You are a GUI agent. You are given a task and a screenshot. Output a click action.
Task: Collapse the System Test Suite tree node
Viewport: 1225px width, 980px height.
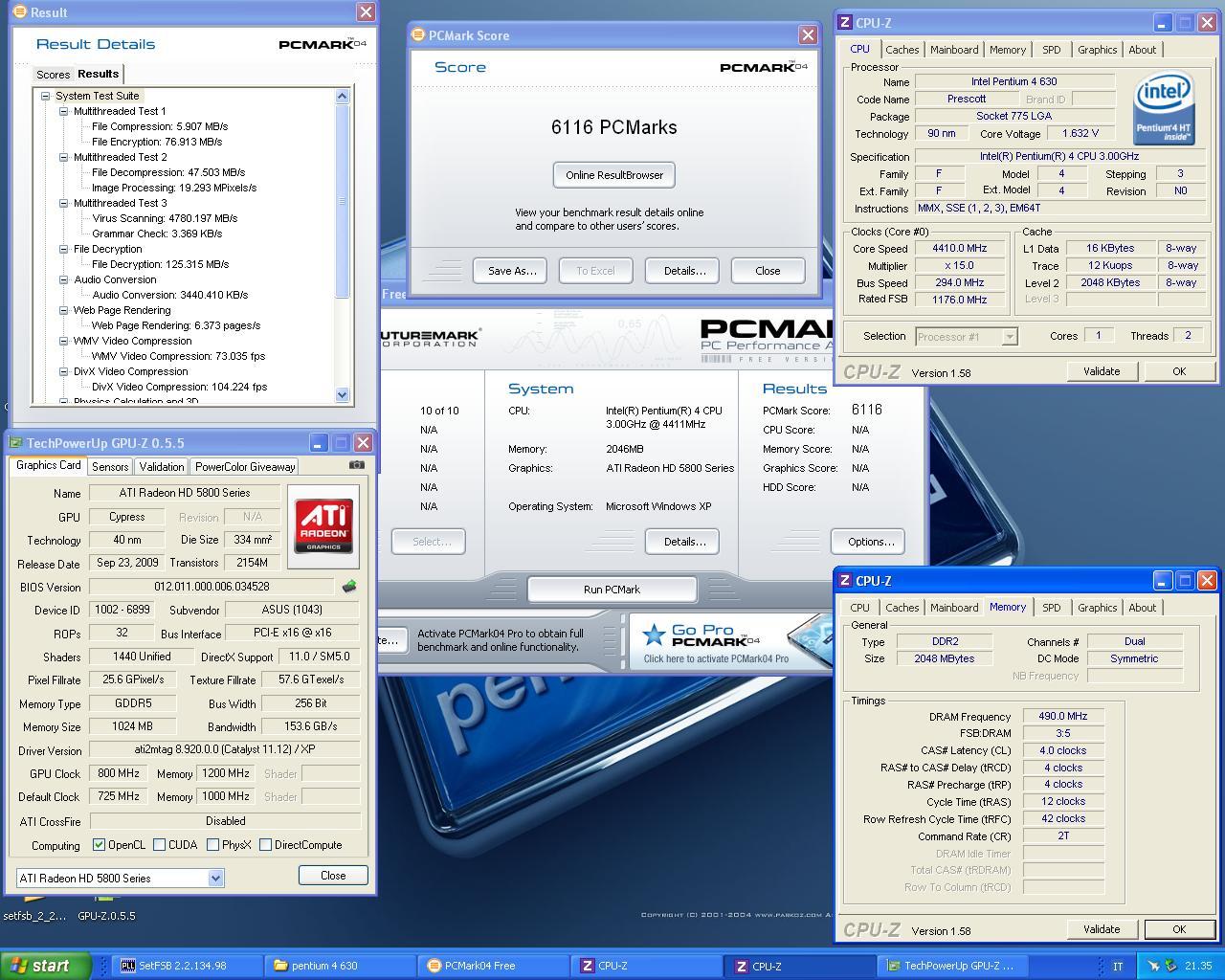[x=45, y=96]
